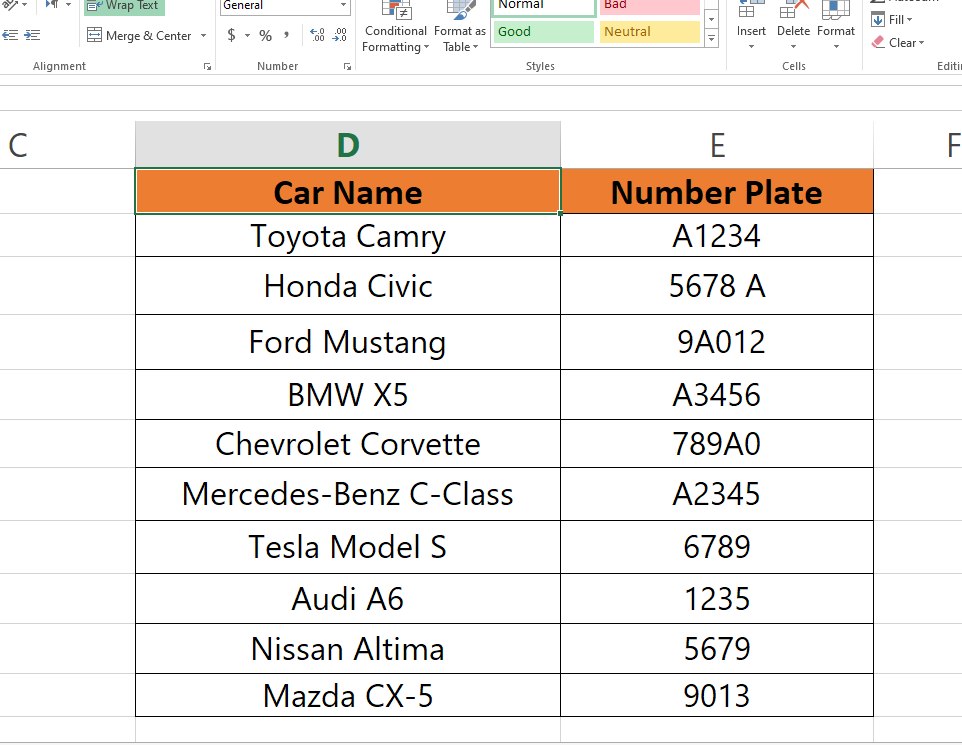Apply Comma Style format
Viewport: 962px width, 745px height.
pyautogui.click(x=286, y=36)
